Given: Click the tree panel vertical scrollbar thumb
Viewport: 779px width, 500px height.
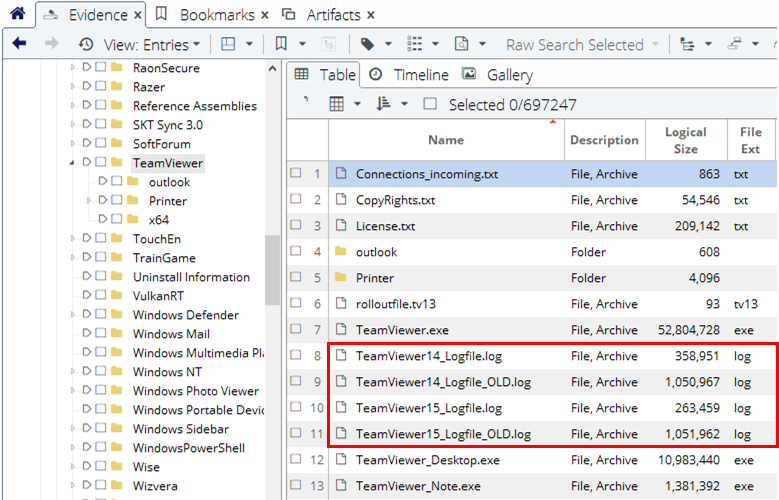Looking at the screenshot, I should 272,269.
